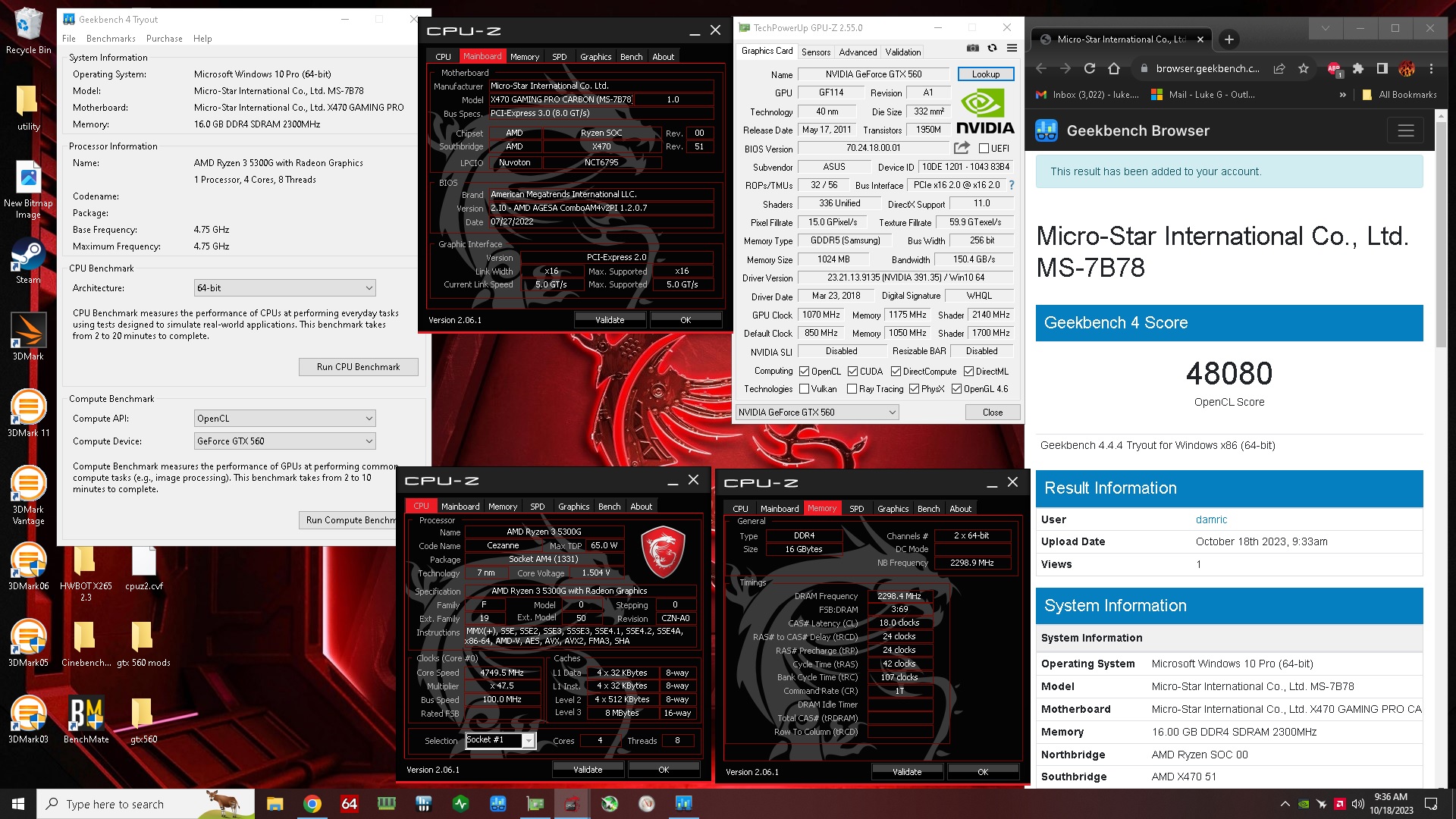
Task: Click volume speaker tray icon
Action: coord(1358,804)
